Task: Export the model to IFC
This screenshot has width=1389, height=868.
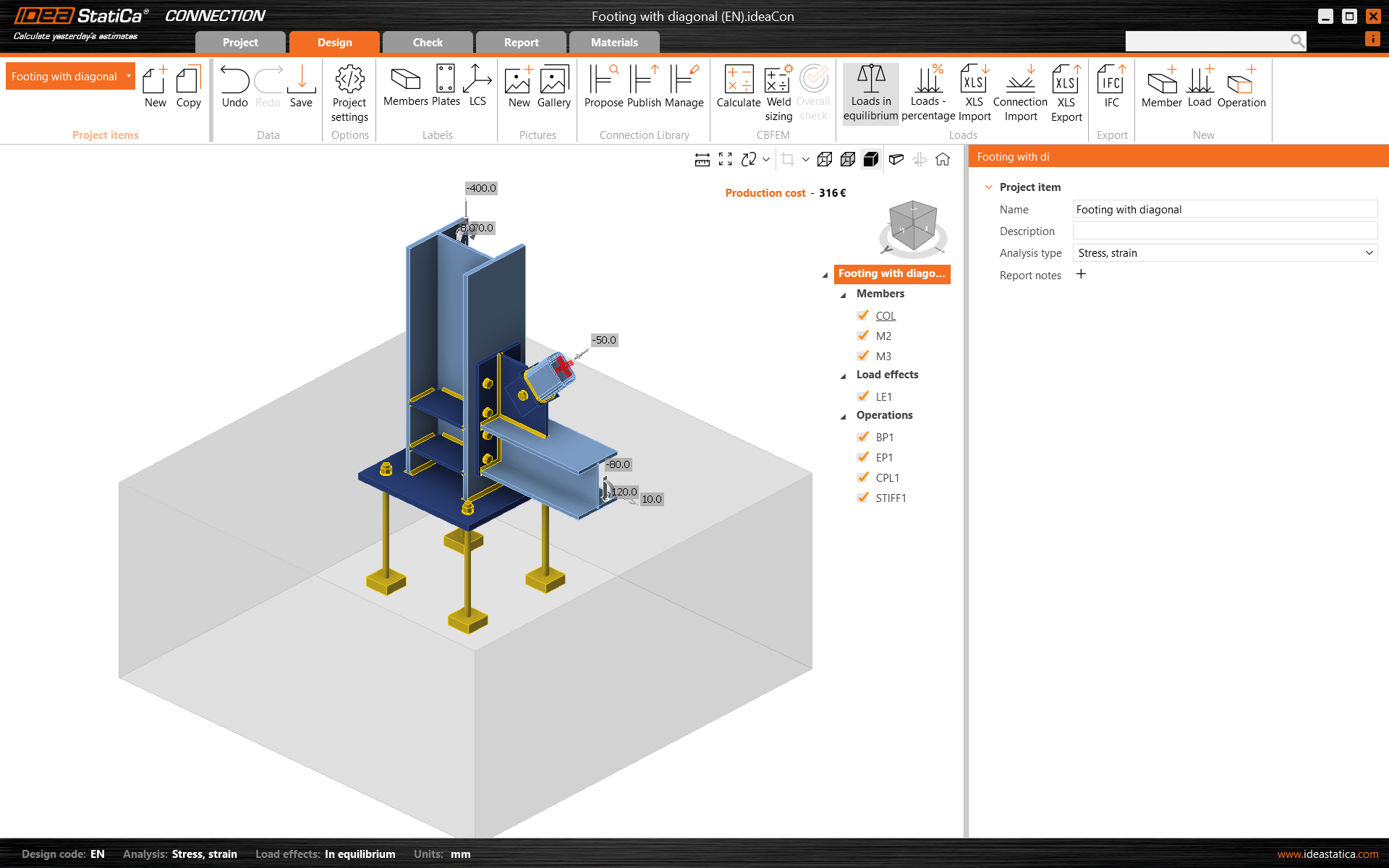Action: tap(1111, 87)
